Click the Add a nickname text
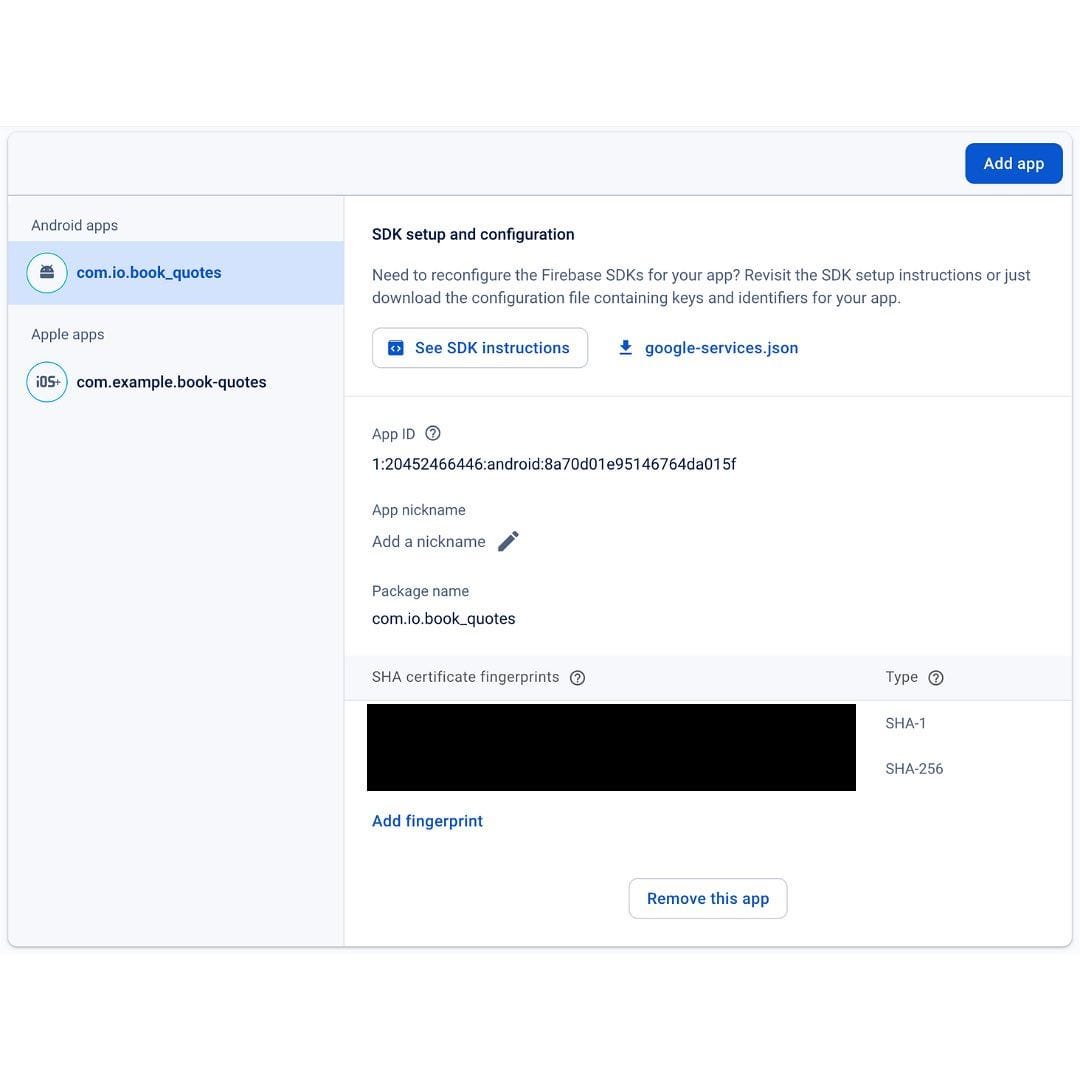Screen dimensions: 1080x1080 point(428,542)
